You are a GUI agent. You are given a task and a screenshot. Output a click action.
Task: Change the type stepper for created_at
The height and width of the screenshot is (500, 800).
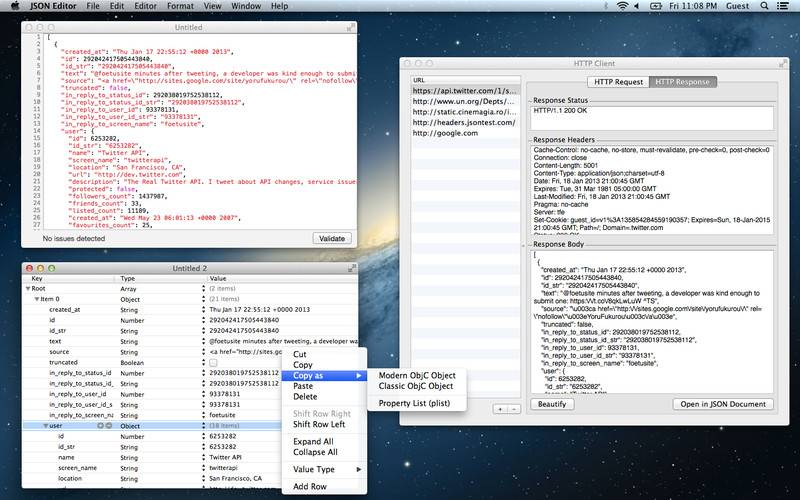click(204, 310)
